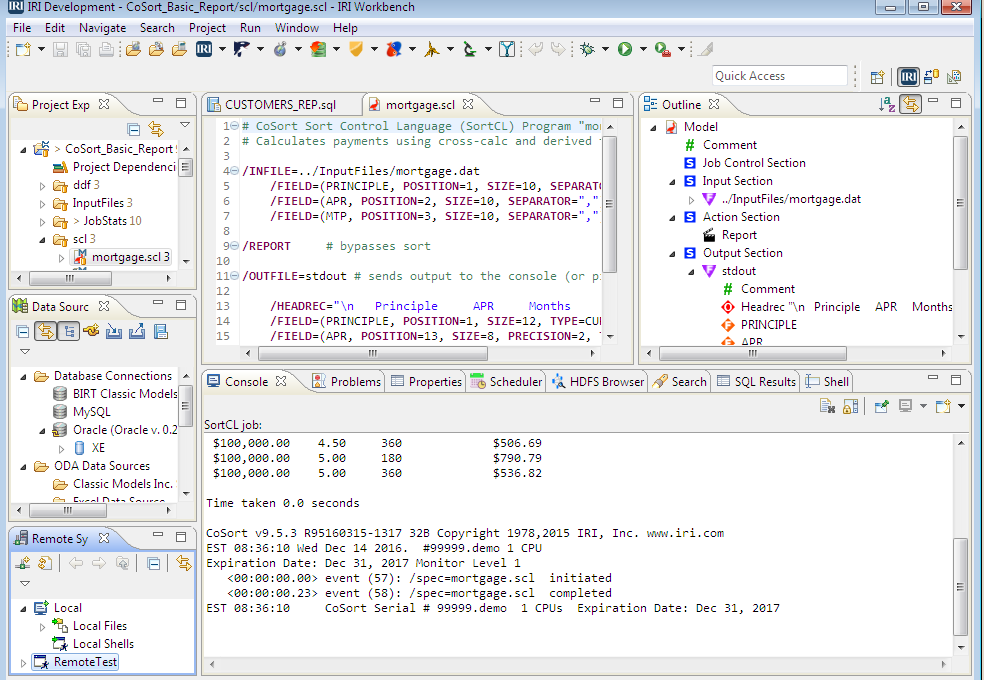Viewport: 984px width, 680px height.
Task: Toggle Link with Editor in Remote Systems
Action: point(184,563)
